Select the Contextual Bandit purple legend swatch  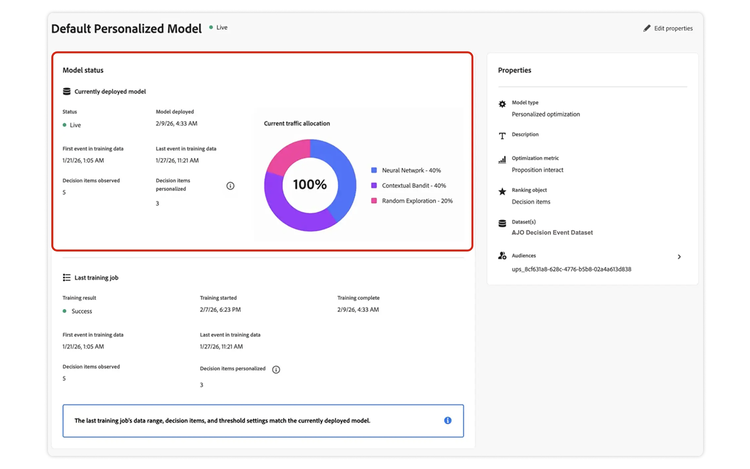[x=374, y=186]
